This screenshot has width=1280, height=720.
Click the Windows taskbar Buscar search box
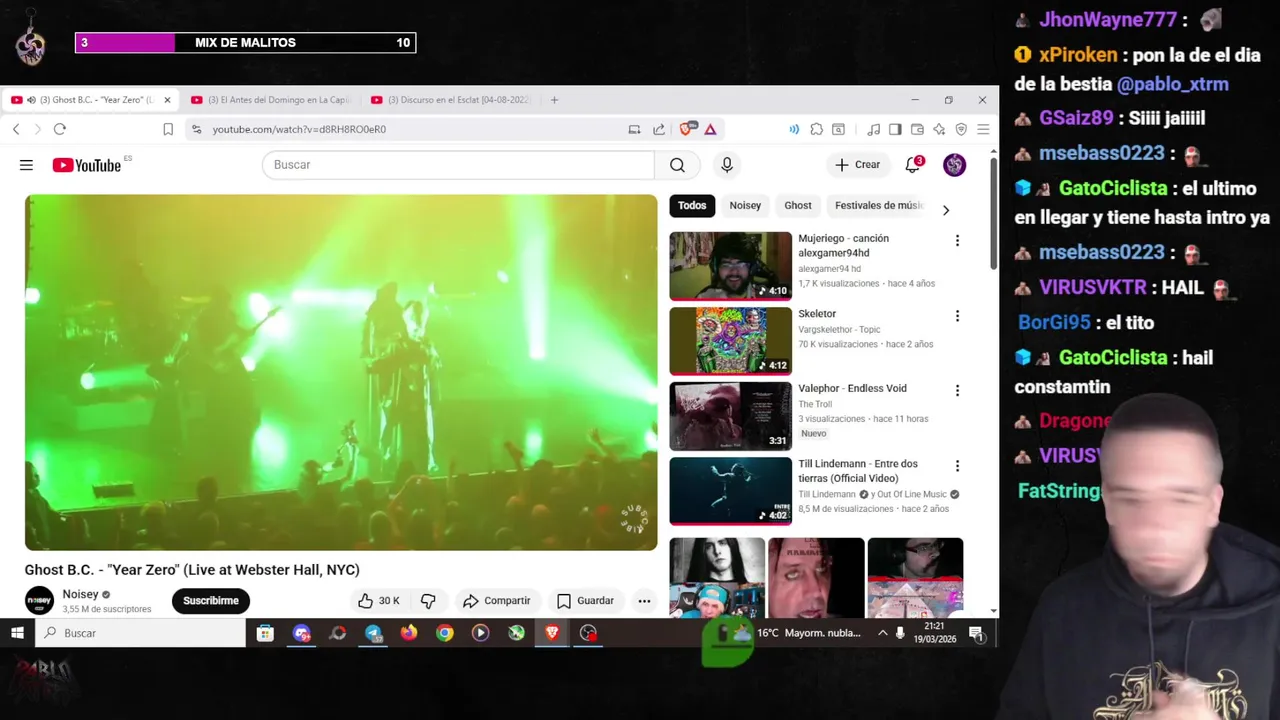(141, 633)
